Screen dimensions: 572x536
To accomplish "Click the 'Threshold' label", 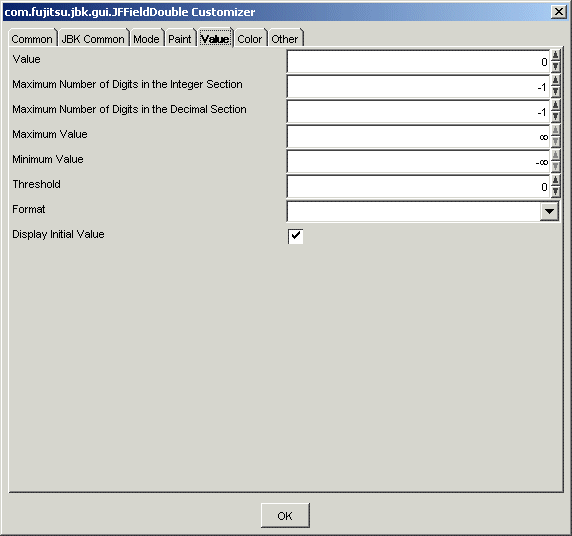I will point(36,184).
